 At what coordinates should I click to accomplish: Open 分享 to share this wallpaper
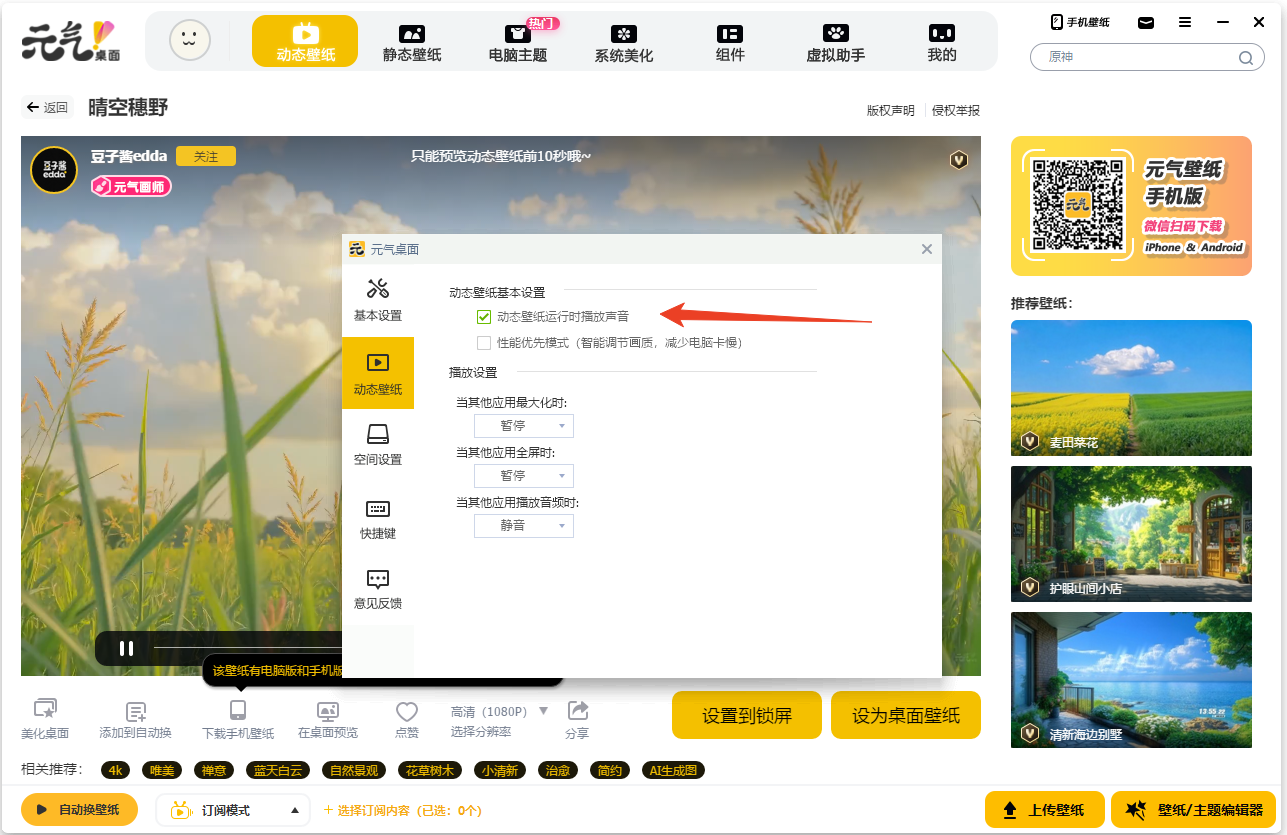click(577, 711)
